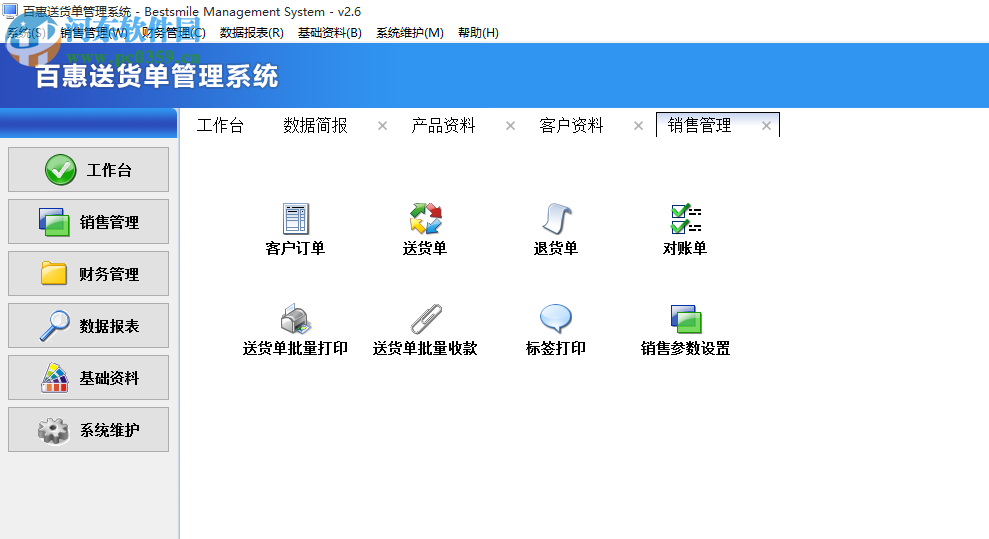Open the 销售管理(W) menu
The width and height of the screenshot is (989, 539).
point(94,33)
